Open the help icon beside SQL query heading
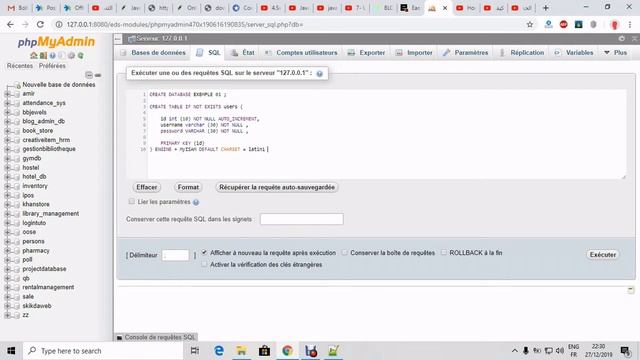640x360 pixels. pyautogui.click(x=320, y=73)
